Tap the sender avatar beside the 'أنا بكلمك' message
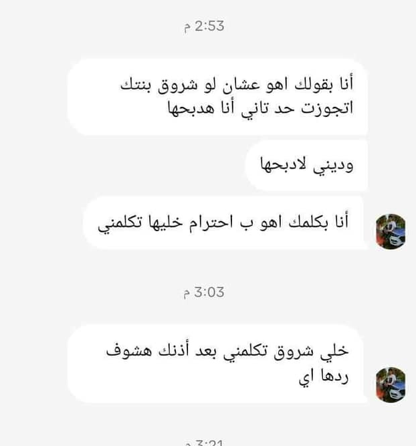Viewport: 416px width, 446px height. point(391,232)
